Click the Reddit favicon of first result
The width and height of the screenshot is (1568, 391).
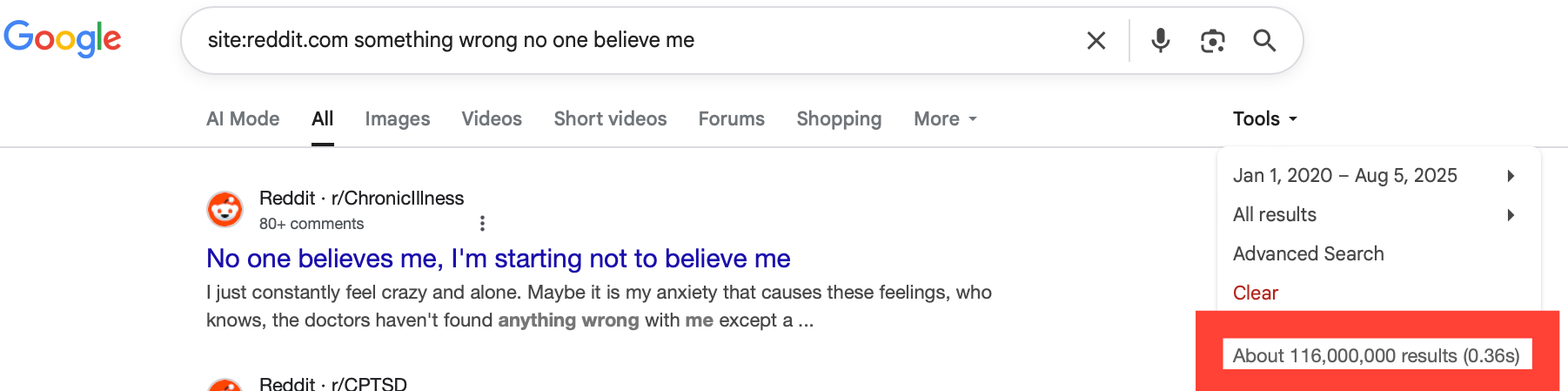tap(224, 210)
